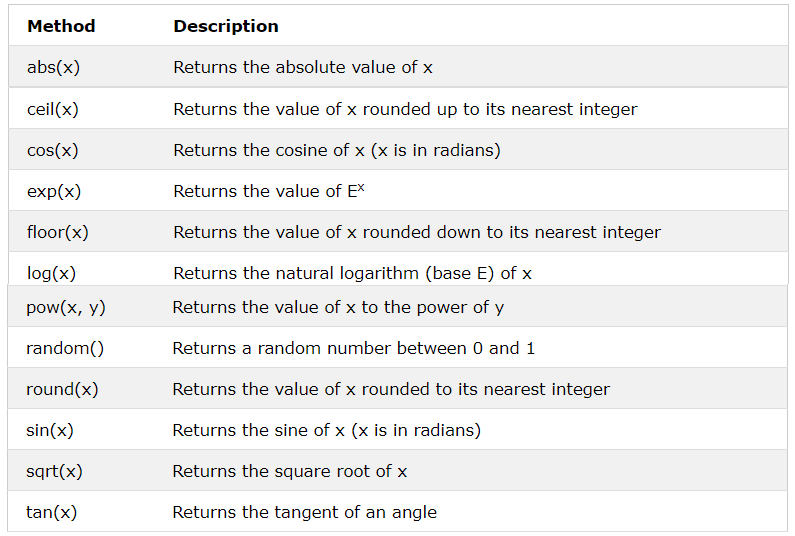
Task: Click the Method column header
Action: click(x=61, y=26)
